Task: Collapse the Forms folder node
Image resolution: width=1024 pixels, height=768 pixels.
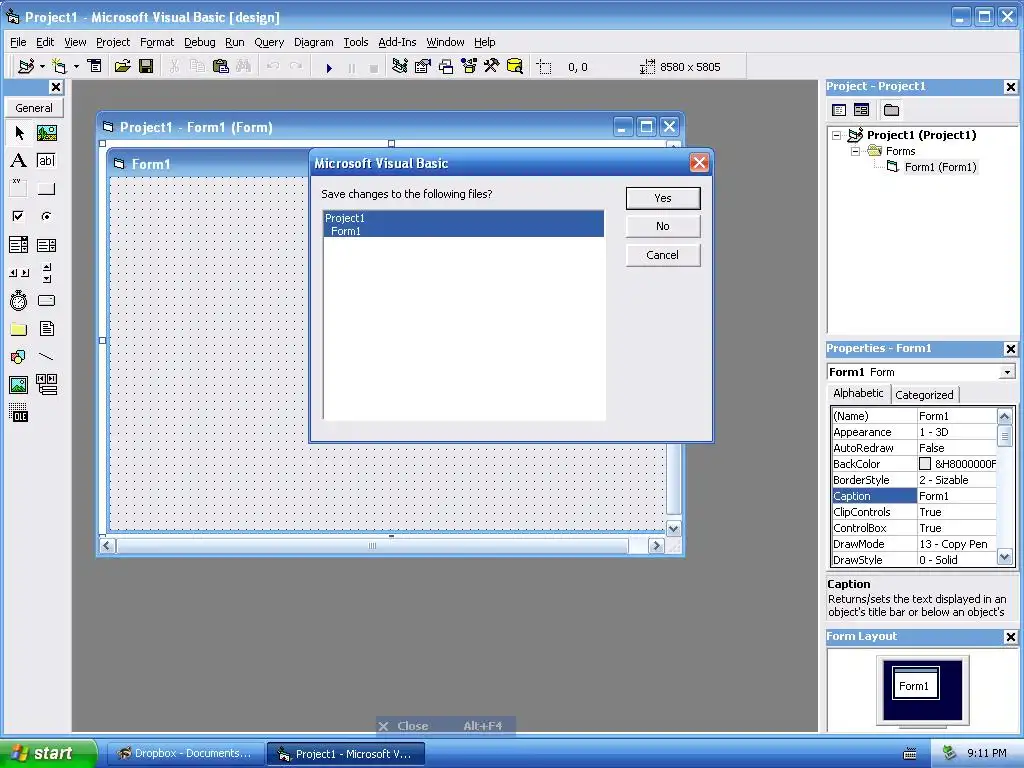Action: [855, 152]
